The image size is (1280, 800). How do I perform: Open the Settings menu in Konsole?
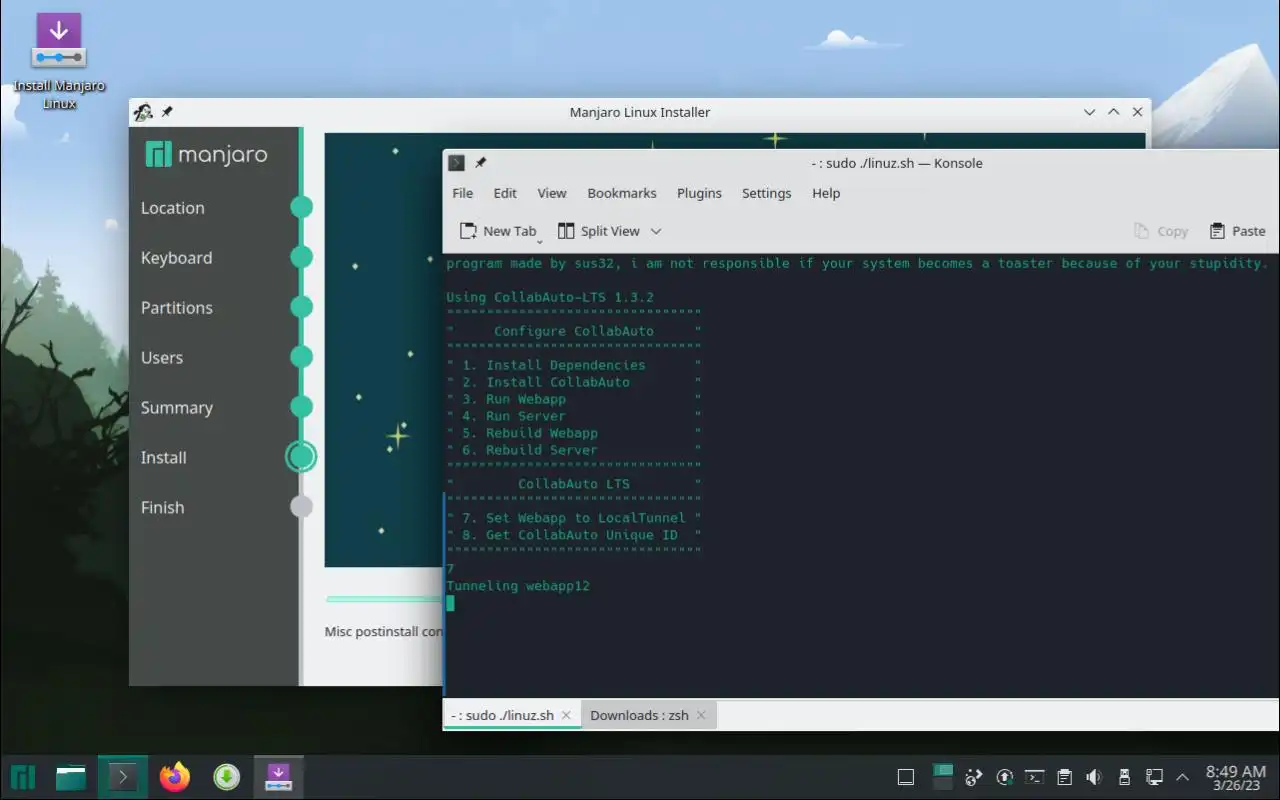[x=766, y=193]
